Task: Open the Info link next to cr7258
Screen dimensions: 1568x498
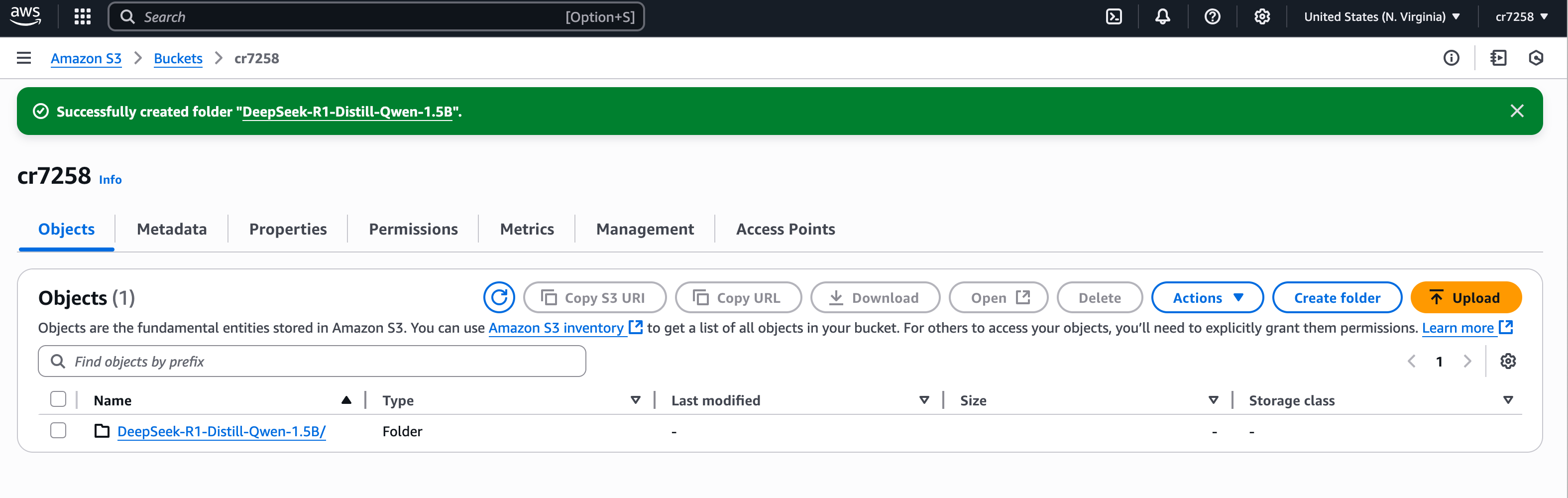Action: point(110,179)
